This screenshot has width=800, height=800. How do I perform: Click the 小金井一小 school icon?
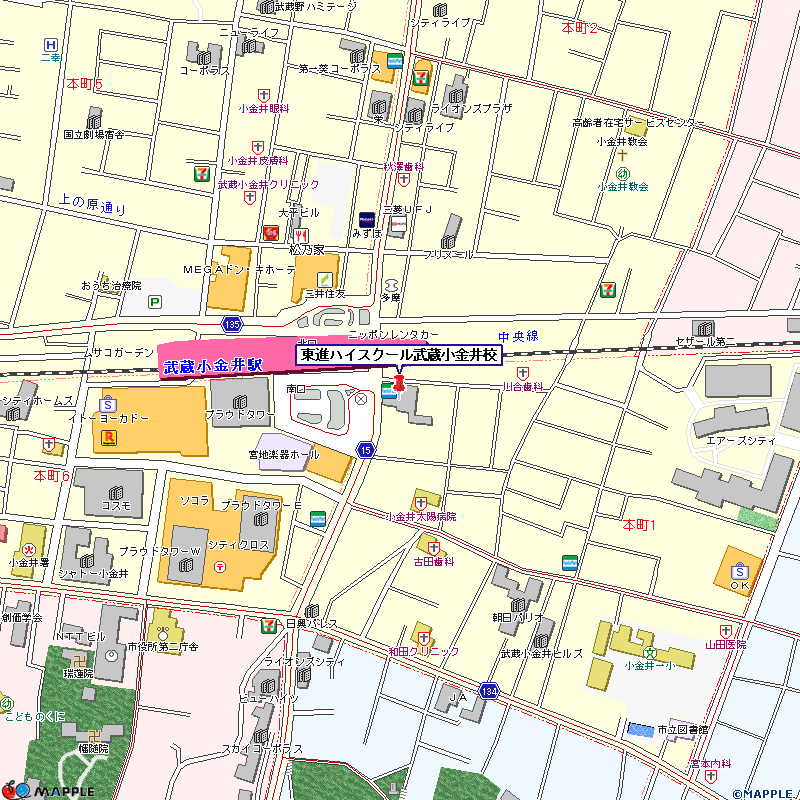click(x=650, y=651)
